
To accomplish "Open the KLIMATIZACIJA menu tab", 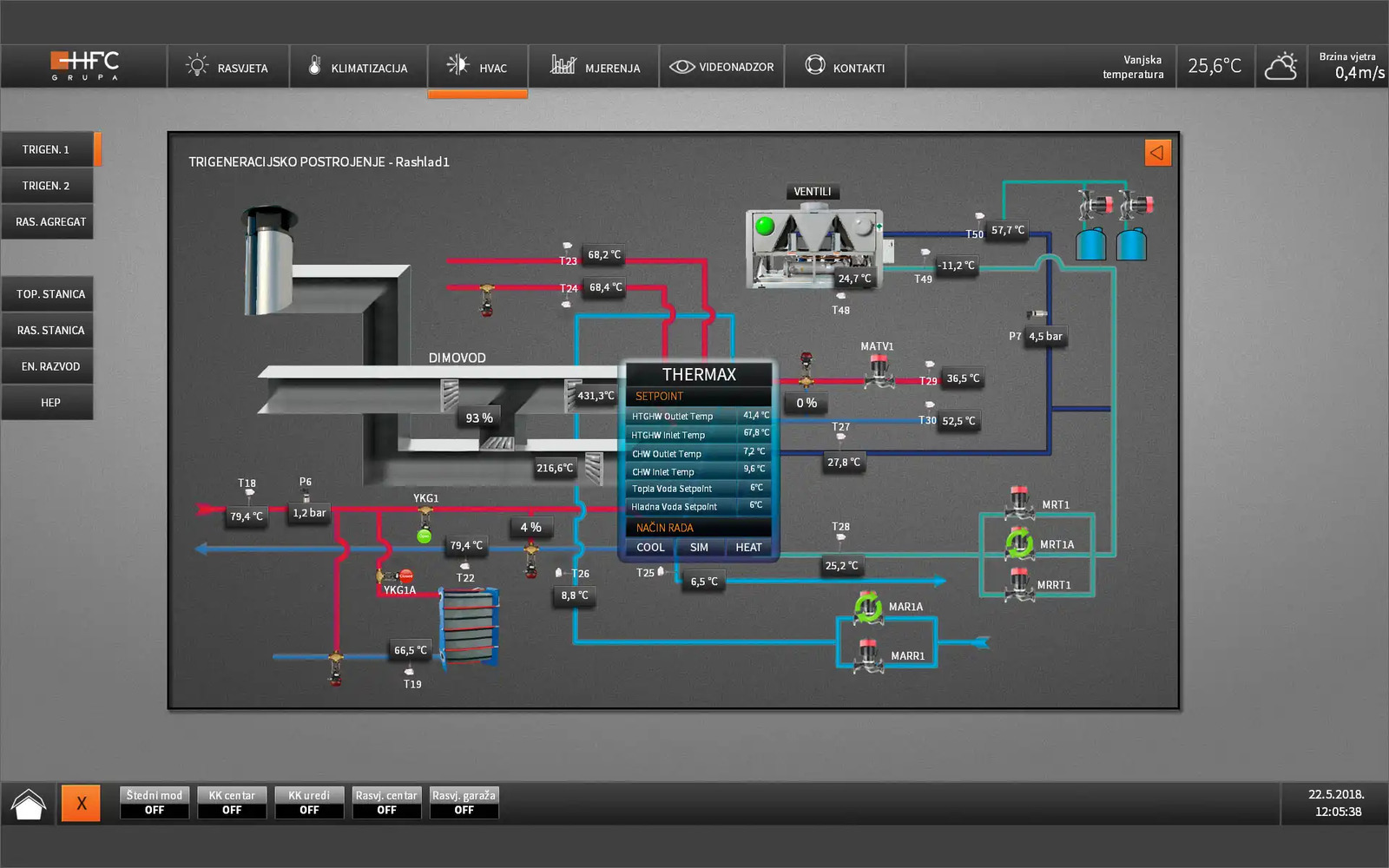I will click(x=358, y=68).
